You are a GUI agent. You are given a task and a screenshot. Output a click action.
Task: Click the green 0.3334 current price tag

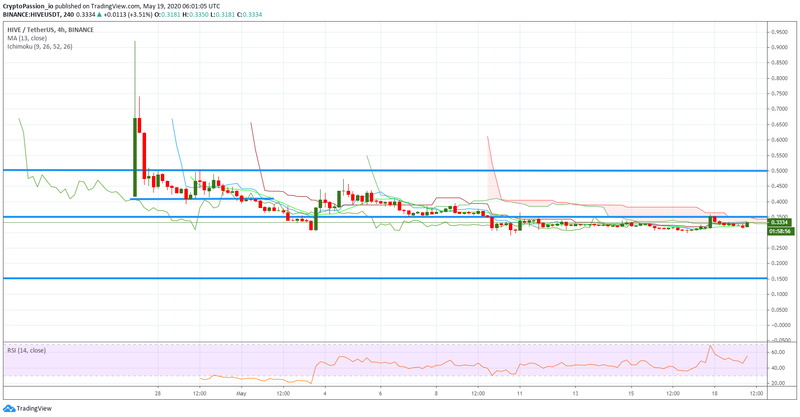click(781, 223)
